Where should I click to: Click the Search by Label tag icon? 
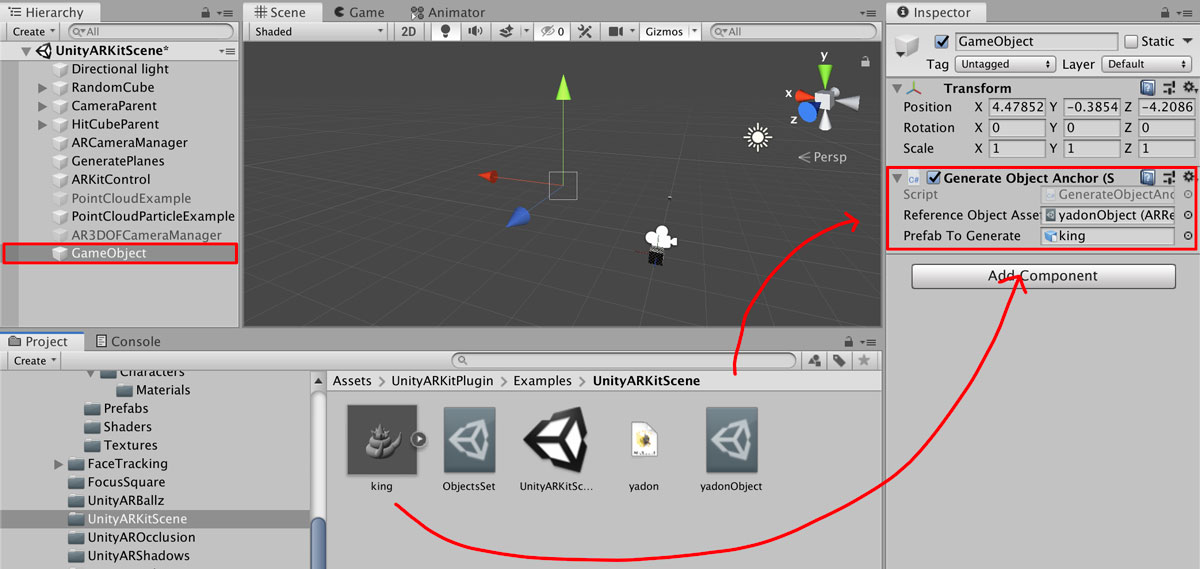pyautogui.click(x=840, y=360)
